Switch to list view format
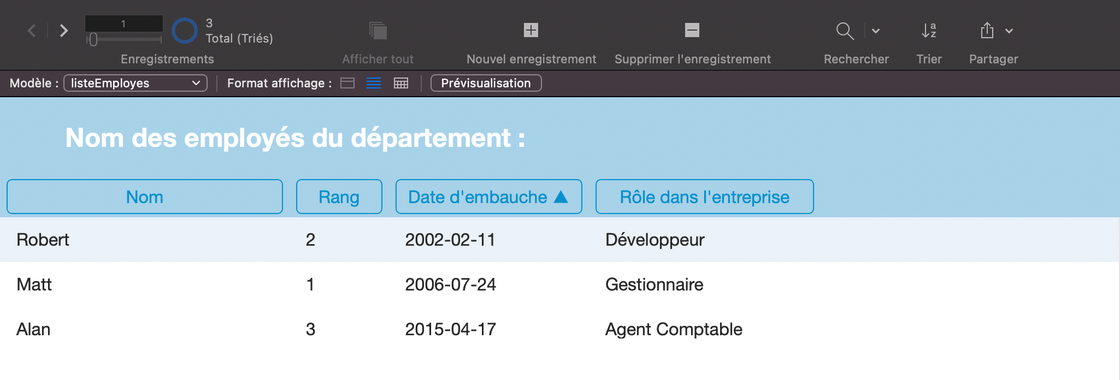Image resolution: width=1120 pixels, height=380 pixels. [x=374, y=84]
